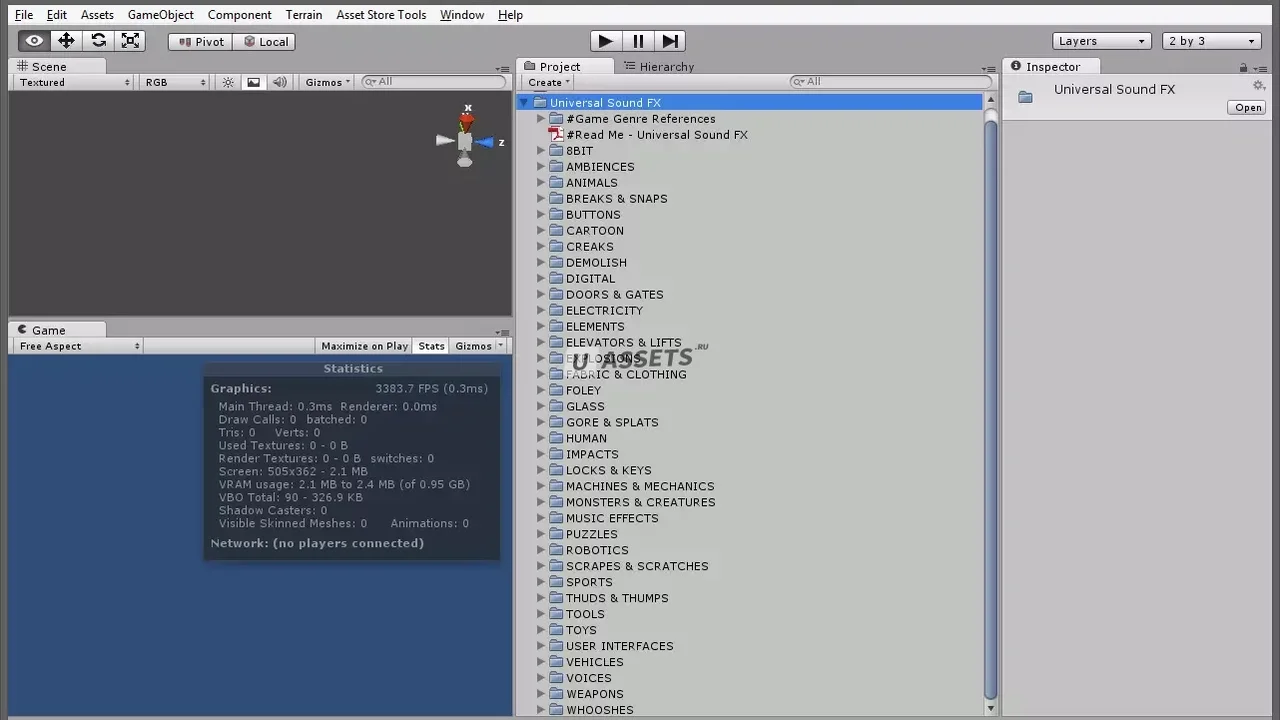Open the Game panel options menu icon
Viewport: 1280px width, 720px height.
(x=502, y=332)
